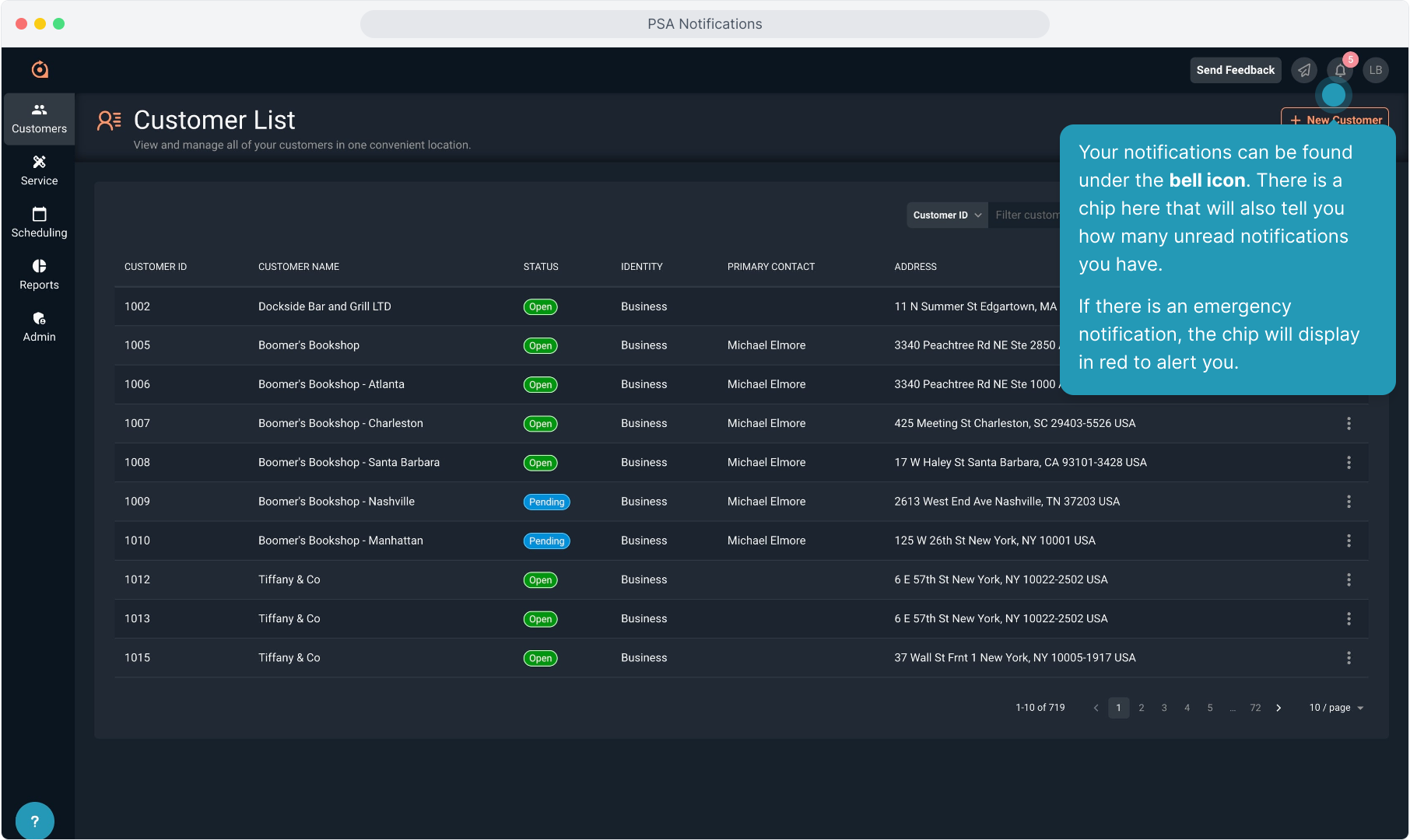Click the help question mark button
The image size is (1410, 840).
coord(34,821)
